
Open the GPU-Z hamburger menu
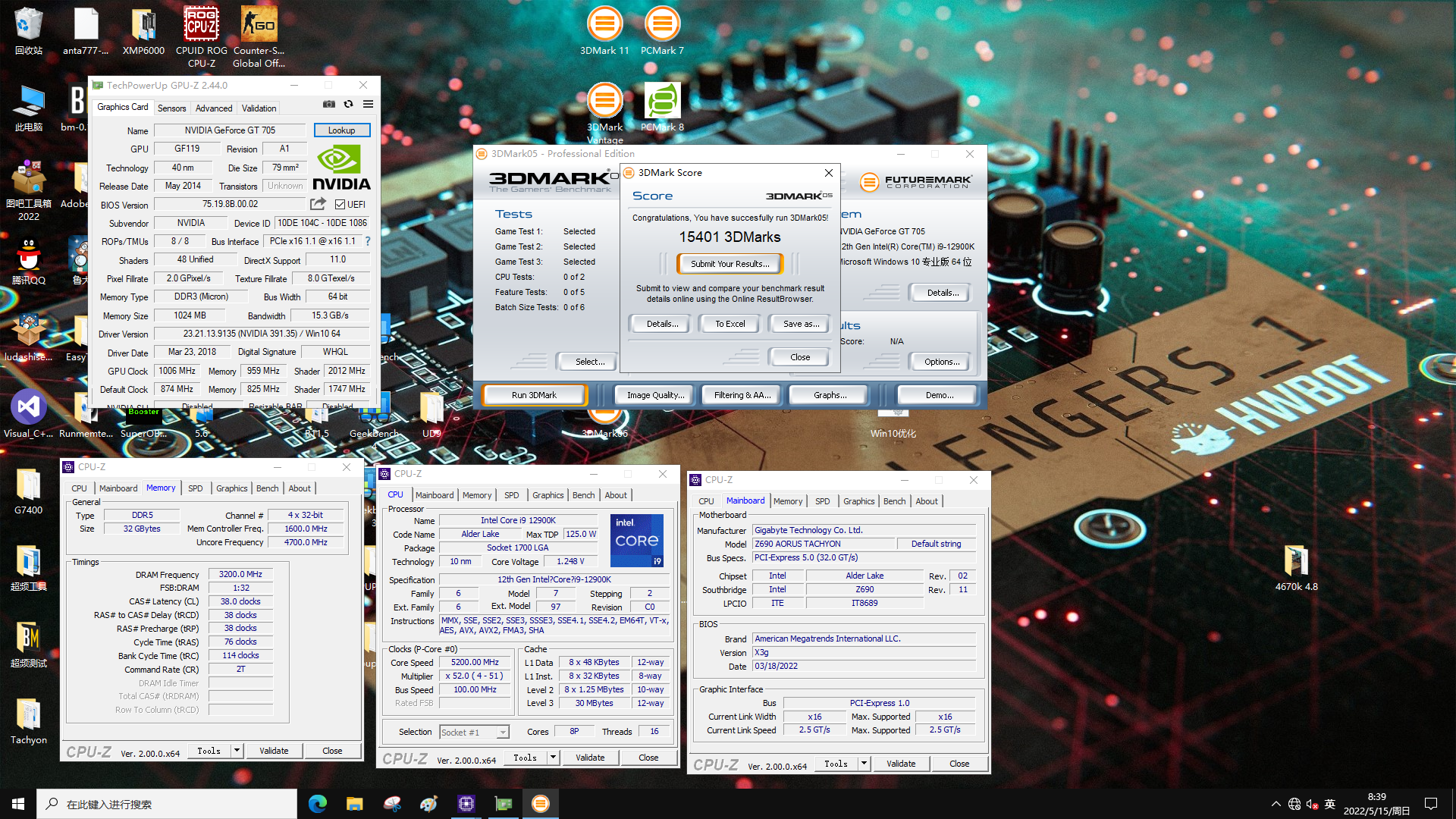click(x=368, y=105)
